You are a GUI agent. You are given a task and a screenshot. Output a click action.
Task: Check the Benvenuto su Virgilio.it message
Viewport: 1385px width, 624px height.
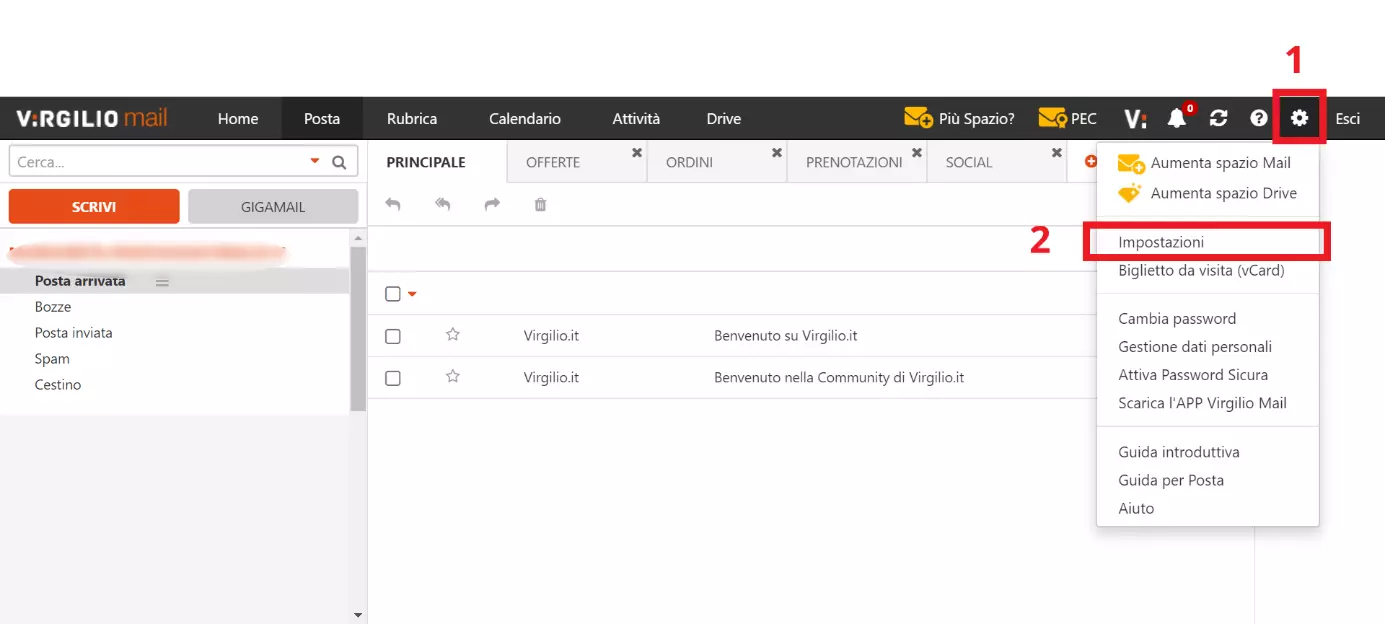point(393,336)
